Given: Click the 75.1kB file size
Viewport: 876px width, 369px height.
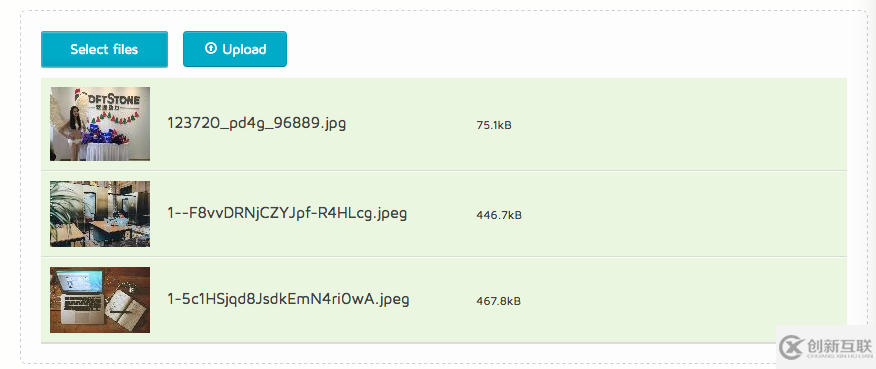Looking at the screenshot, I should [494, 125].
